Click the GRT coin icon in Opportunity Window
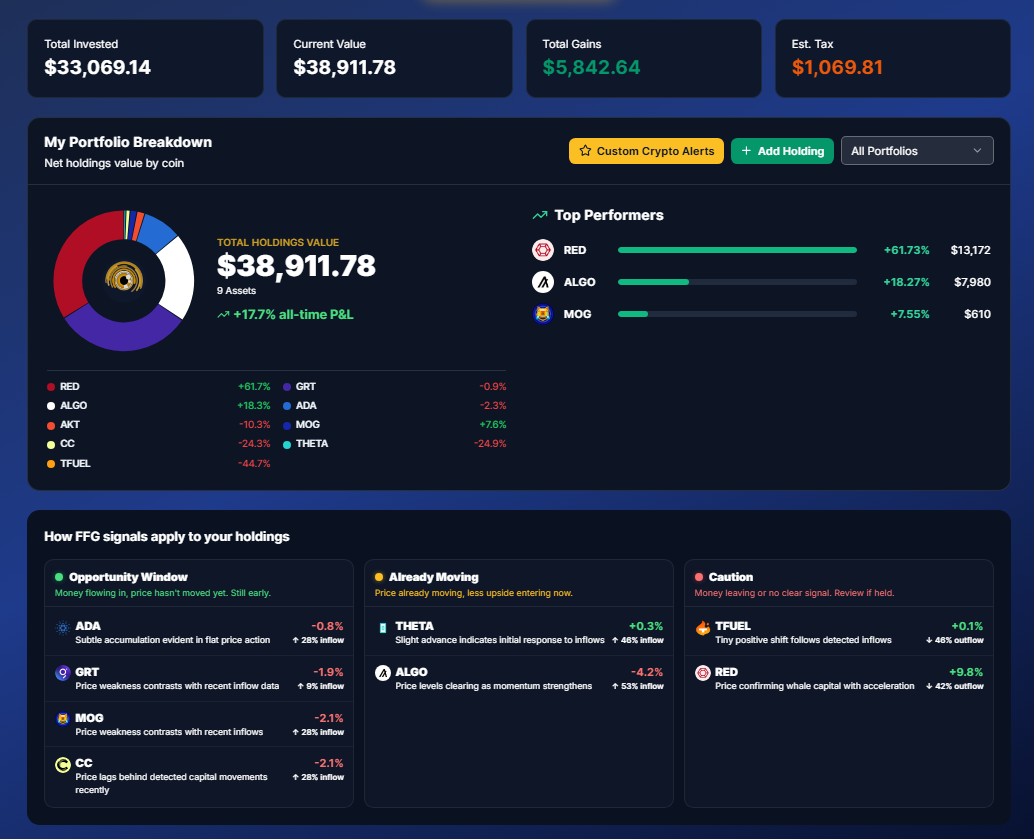Viewport: 1034px width, 839px height. [x=63, y=673]
